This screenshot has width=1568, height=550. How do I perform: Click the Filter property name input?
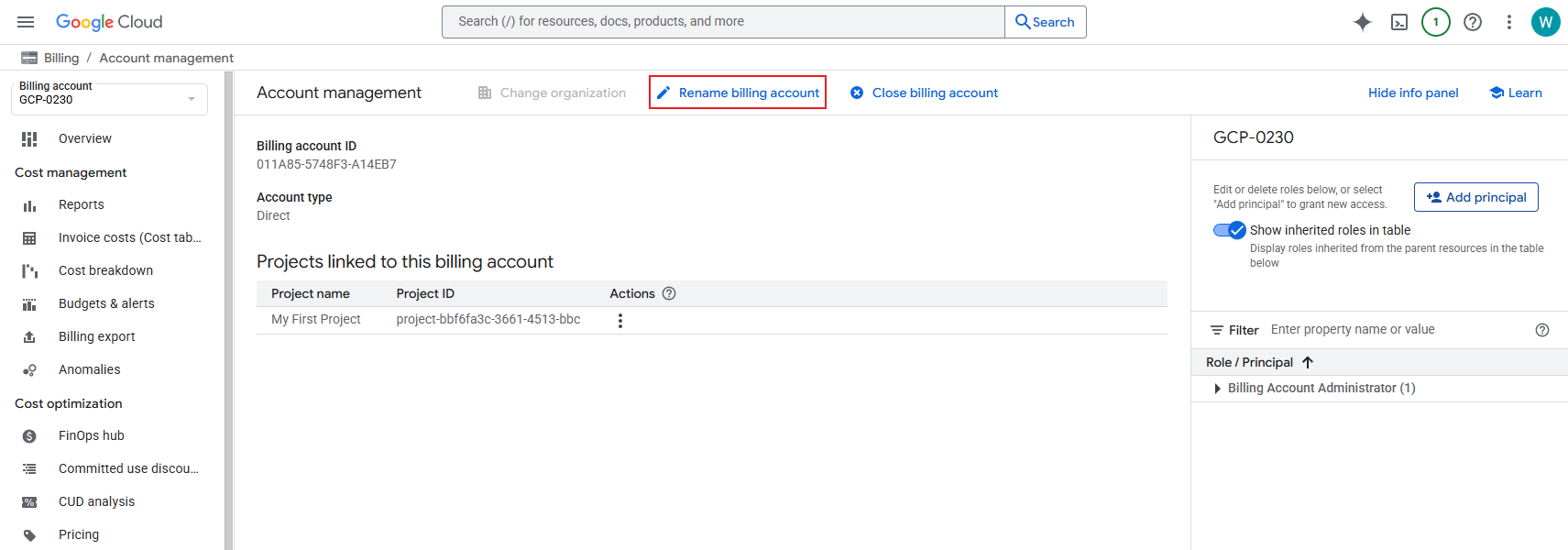pos(1398,330)
